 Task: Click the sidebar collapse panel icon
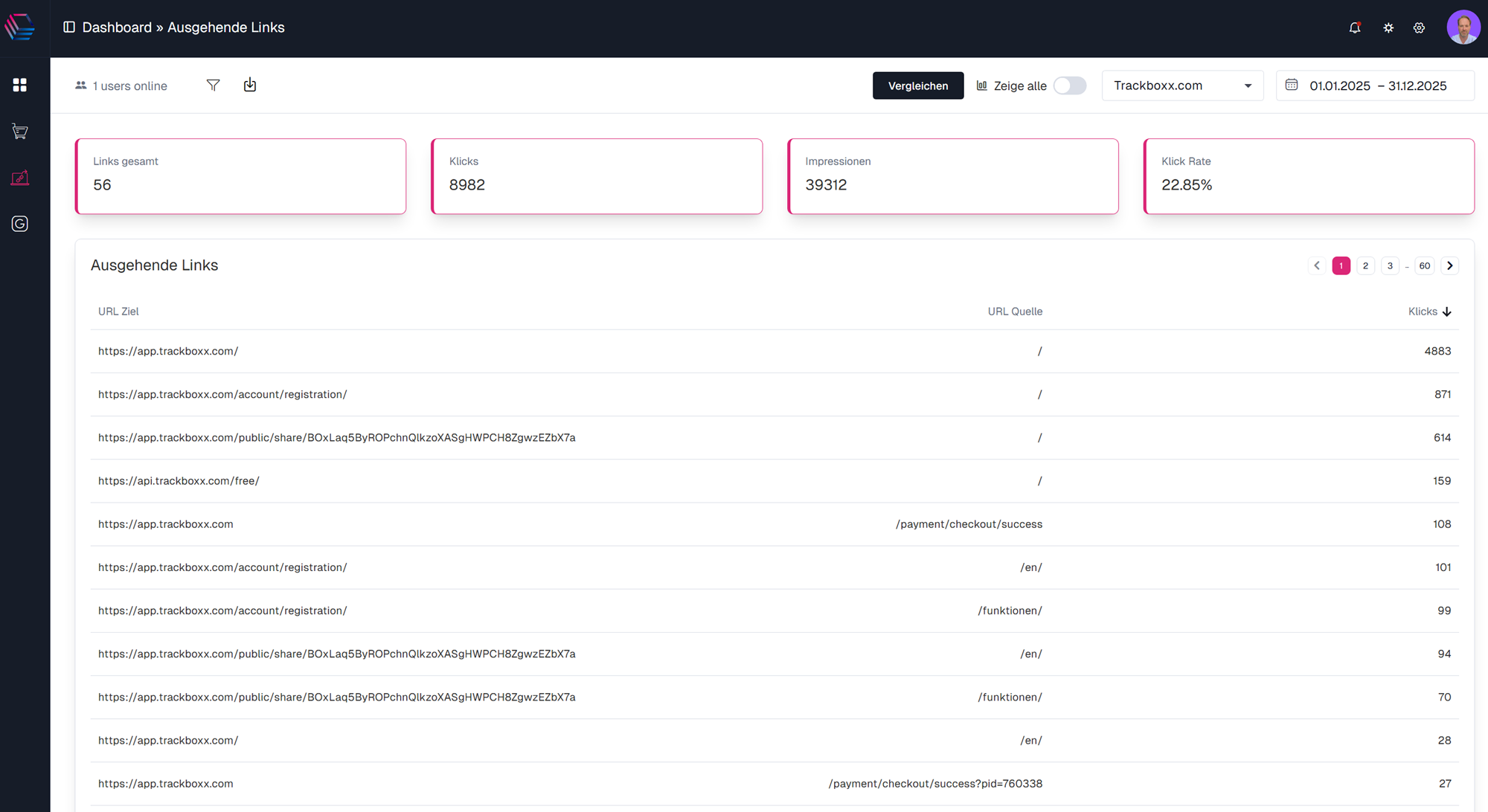point(69,27)
